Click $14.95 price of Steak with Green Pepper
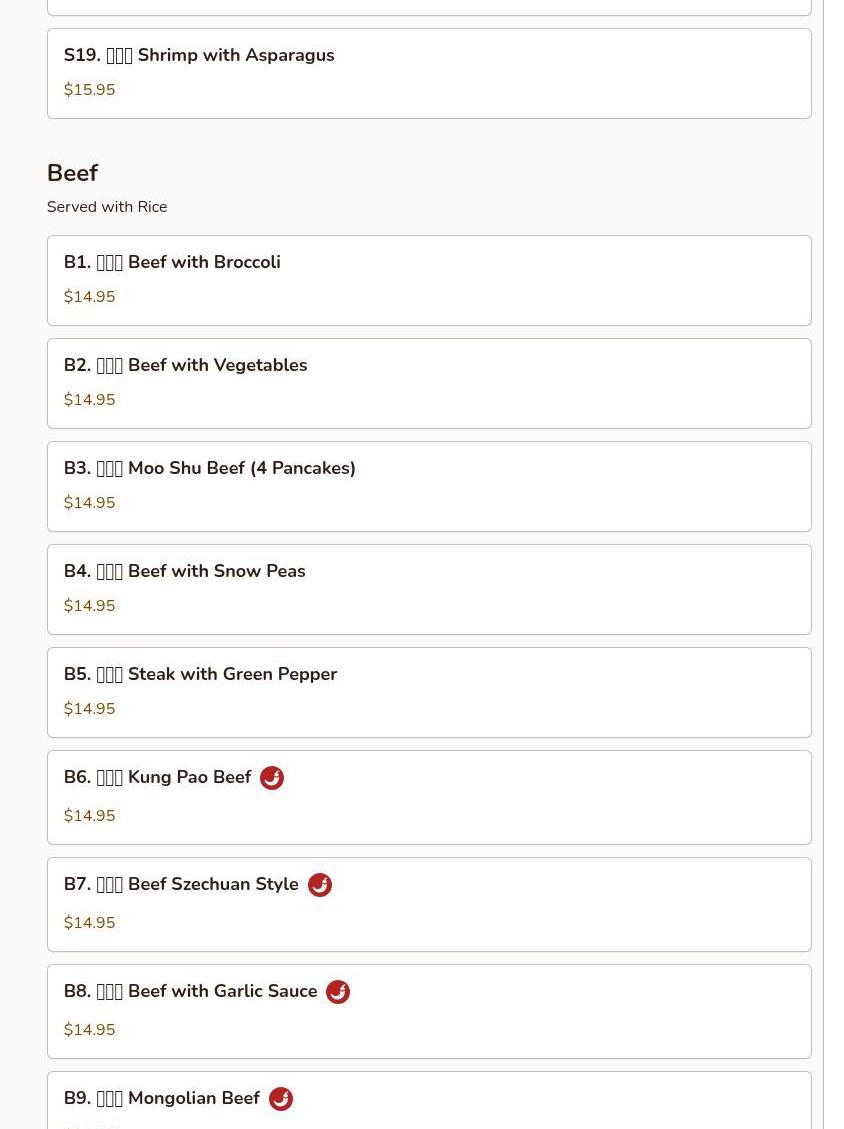The height and width of the screenshot is (1129, 844). pos(89,708)
